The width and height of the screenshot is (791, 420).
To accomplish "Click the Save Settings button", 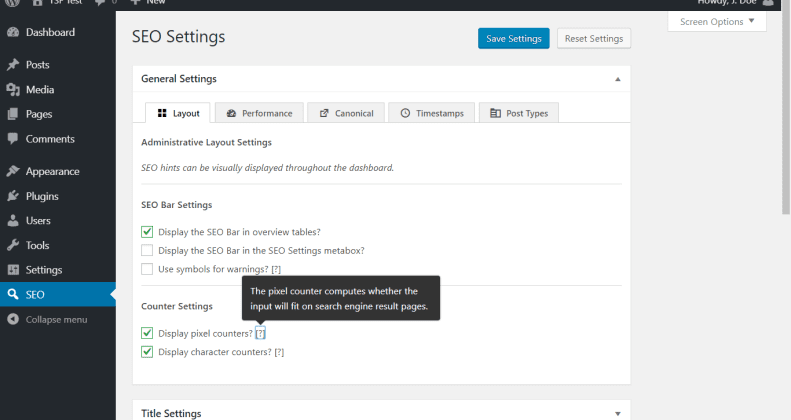I will coord(514,38).
